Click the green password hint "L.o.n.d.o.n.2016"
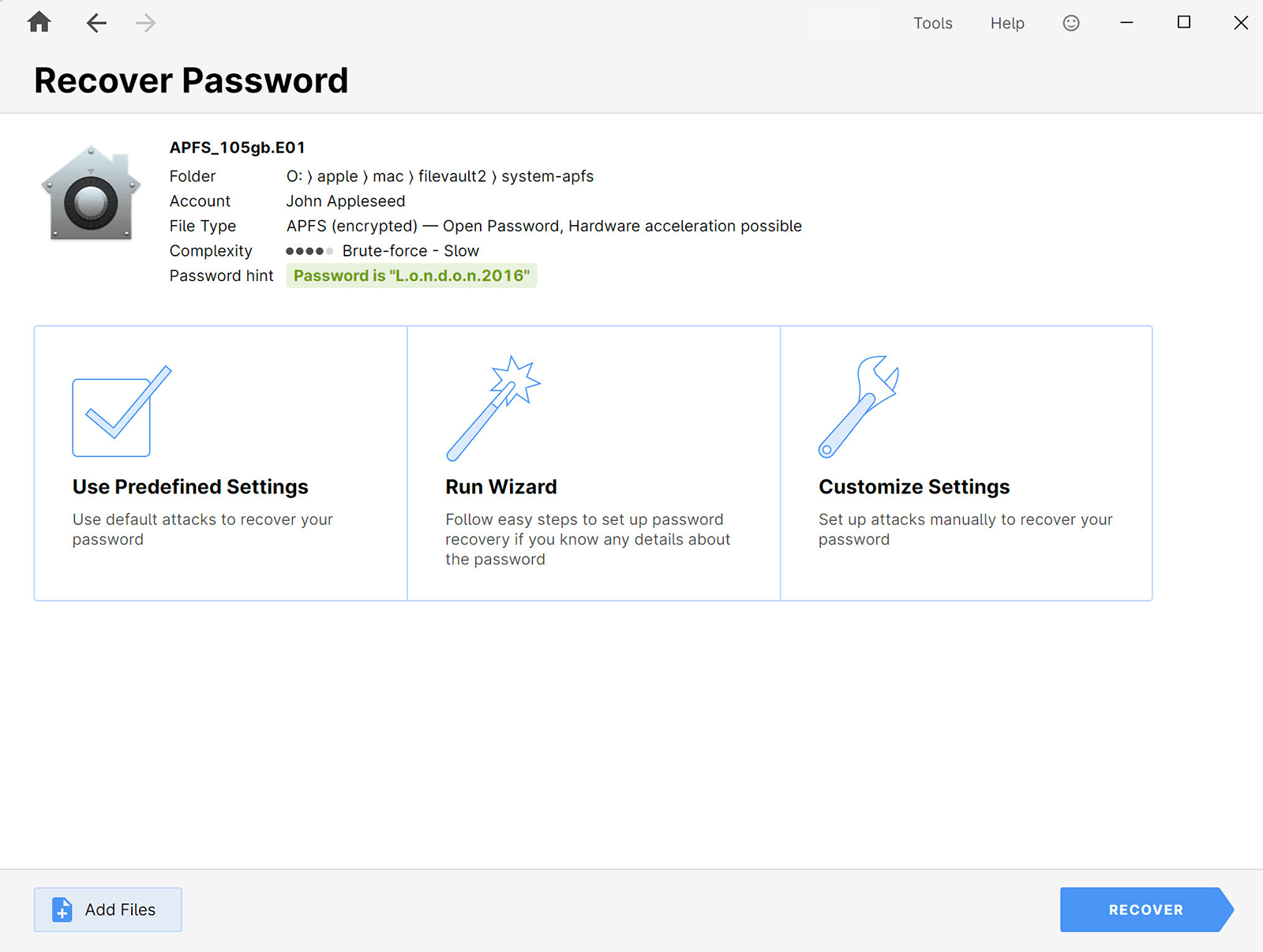1263x952 pixels. (411, 275)
